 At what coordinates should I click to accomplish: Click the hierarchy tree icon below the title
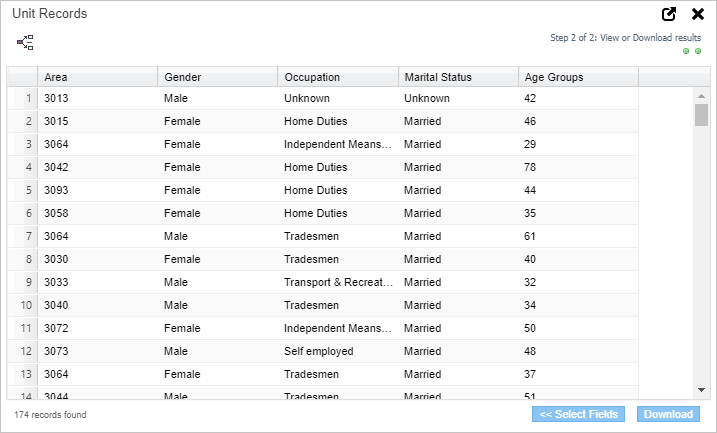pyautogui.click(x=25, y=42)
